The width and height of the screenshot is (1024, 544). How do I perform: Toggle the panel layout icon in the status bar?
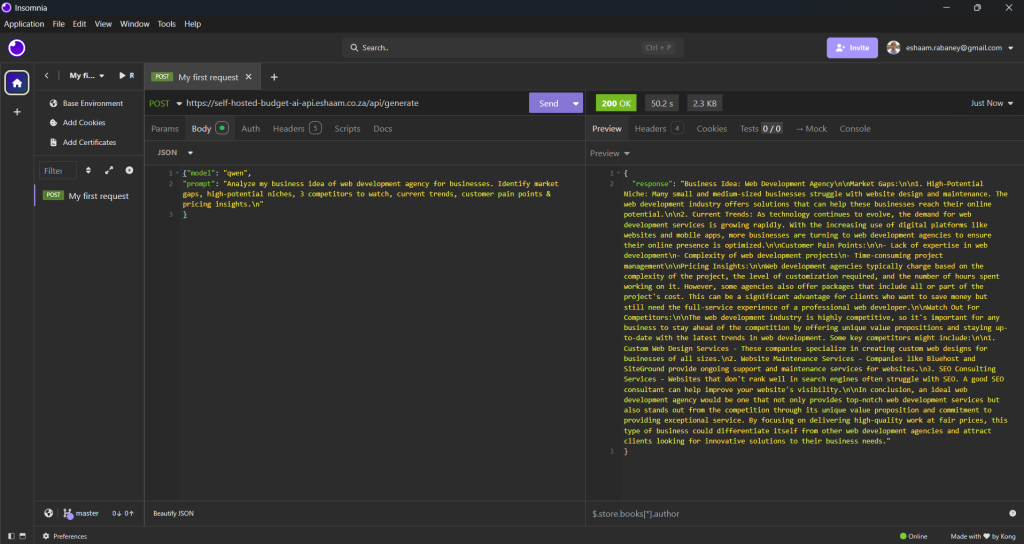(27, 536)
